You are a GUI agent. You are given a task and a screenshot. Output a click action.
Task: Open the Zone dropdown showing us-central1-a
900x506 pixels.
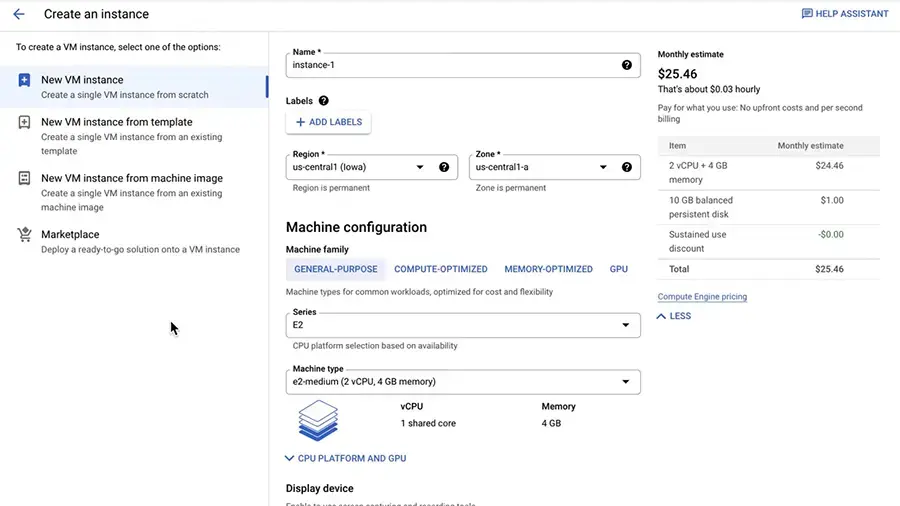pyautogui.click(x=554, y=167)
